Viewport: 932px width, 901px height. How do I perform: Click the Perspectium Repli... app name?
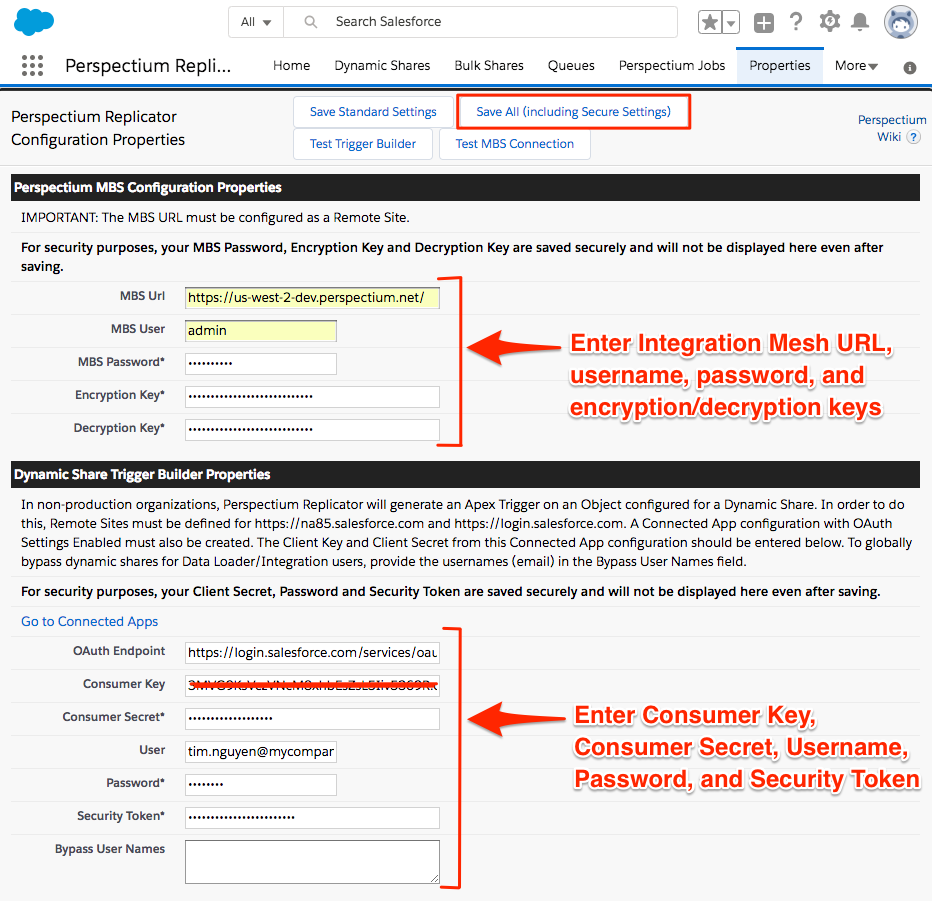[148, 65]
